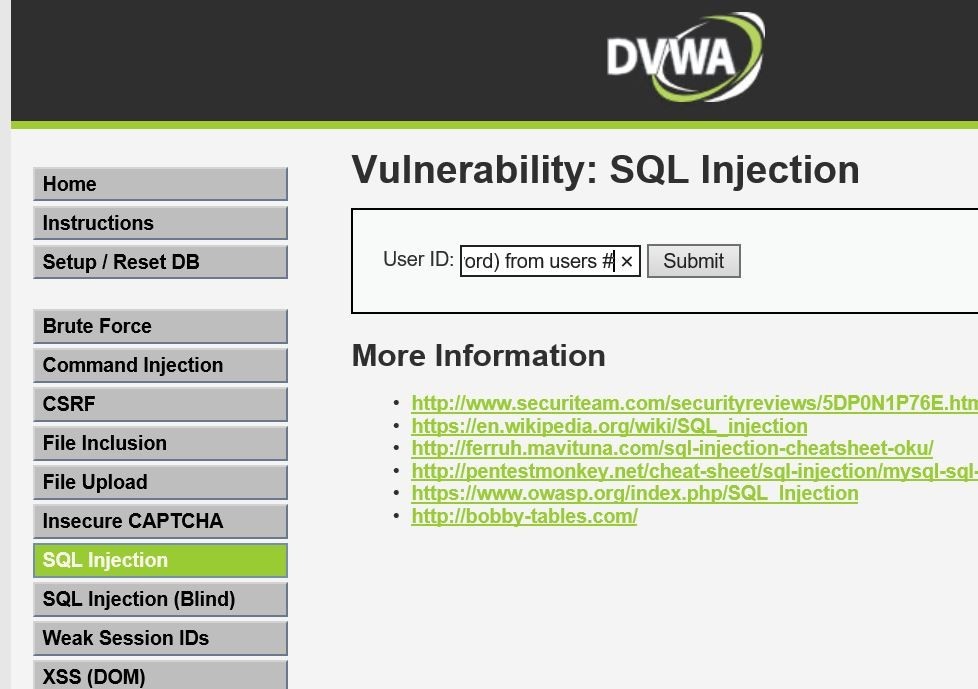Click the Submit button

click(x=693, y=261)
